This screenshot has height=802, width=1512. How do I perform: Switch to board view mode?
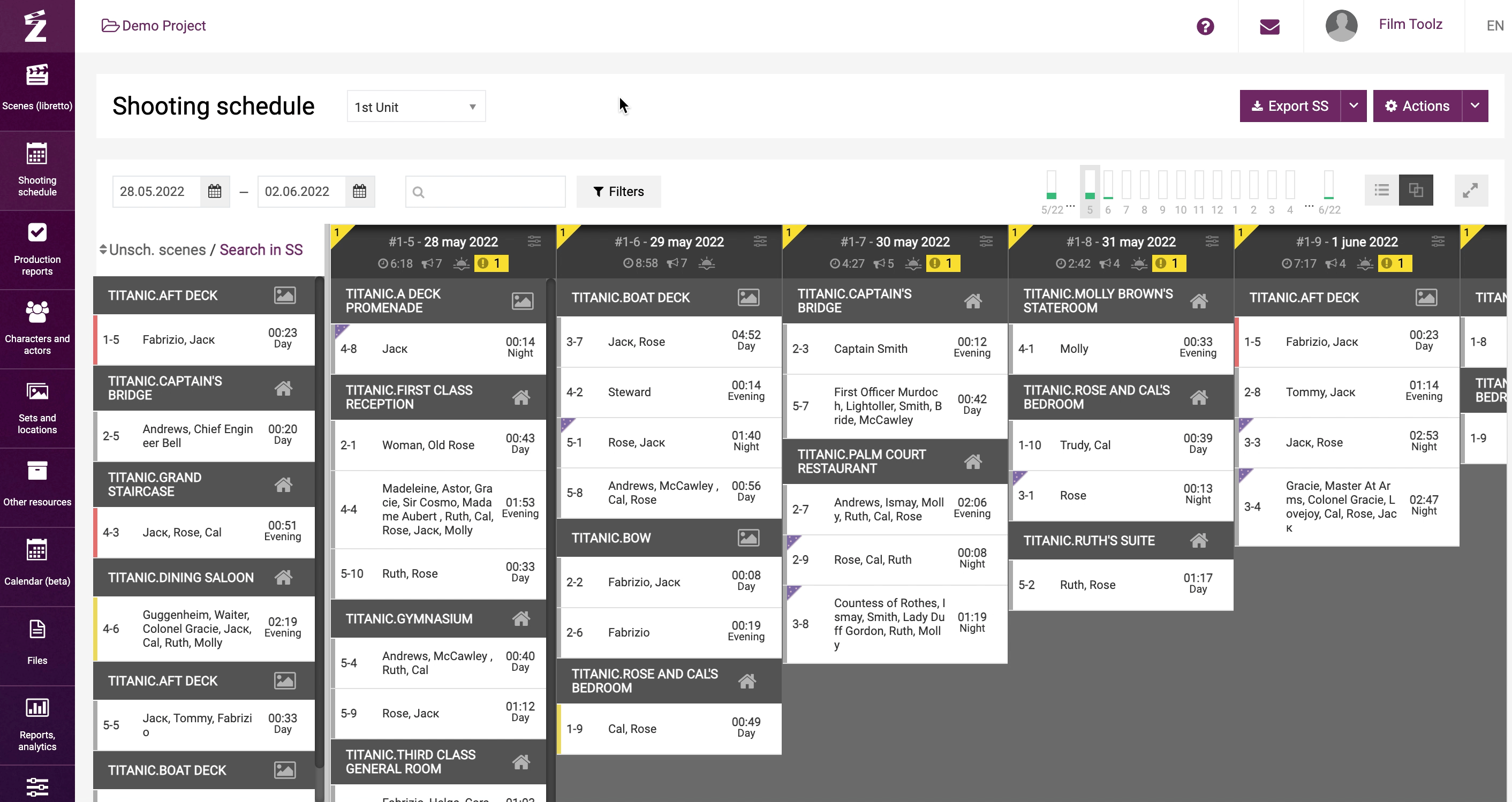[x=1416, y=190]
